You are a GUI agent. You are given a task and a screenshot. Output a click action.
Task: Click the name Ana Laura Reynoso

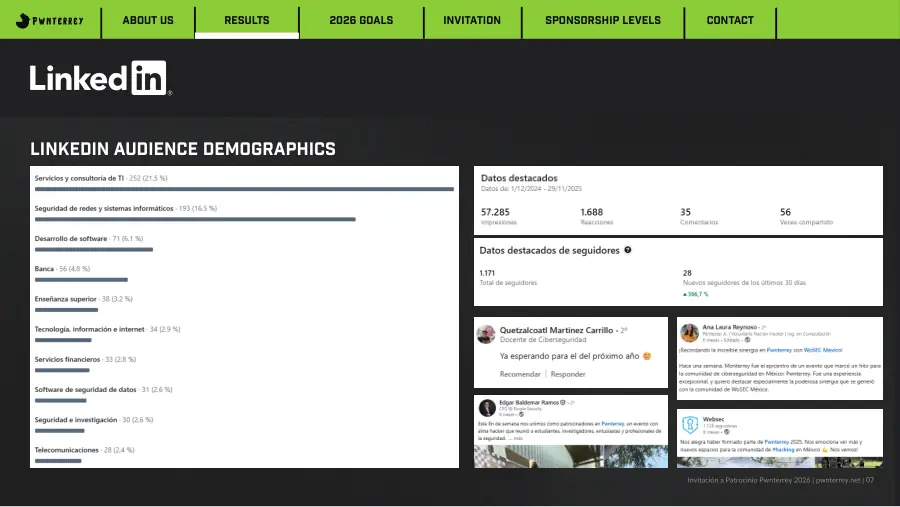(x=730, y=327)
